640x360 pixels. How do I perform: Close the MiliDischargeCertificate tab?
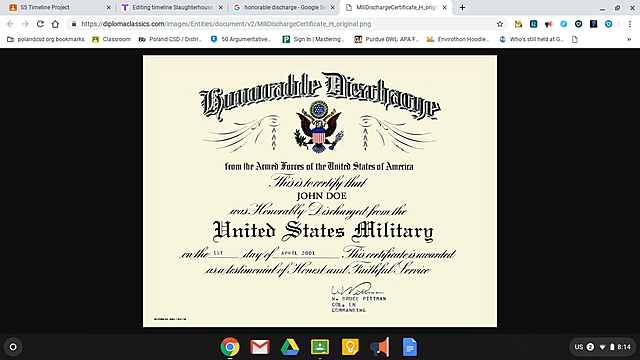(x=444, y=7)
